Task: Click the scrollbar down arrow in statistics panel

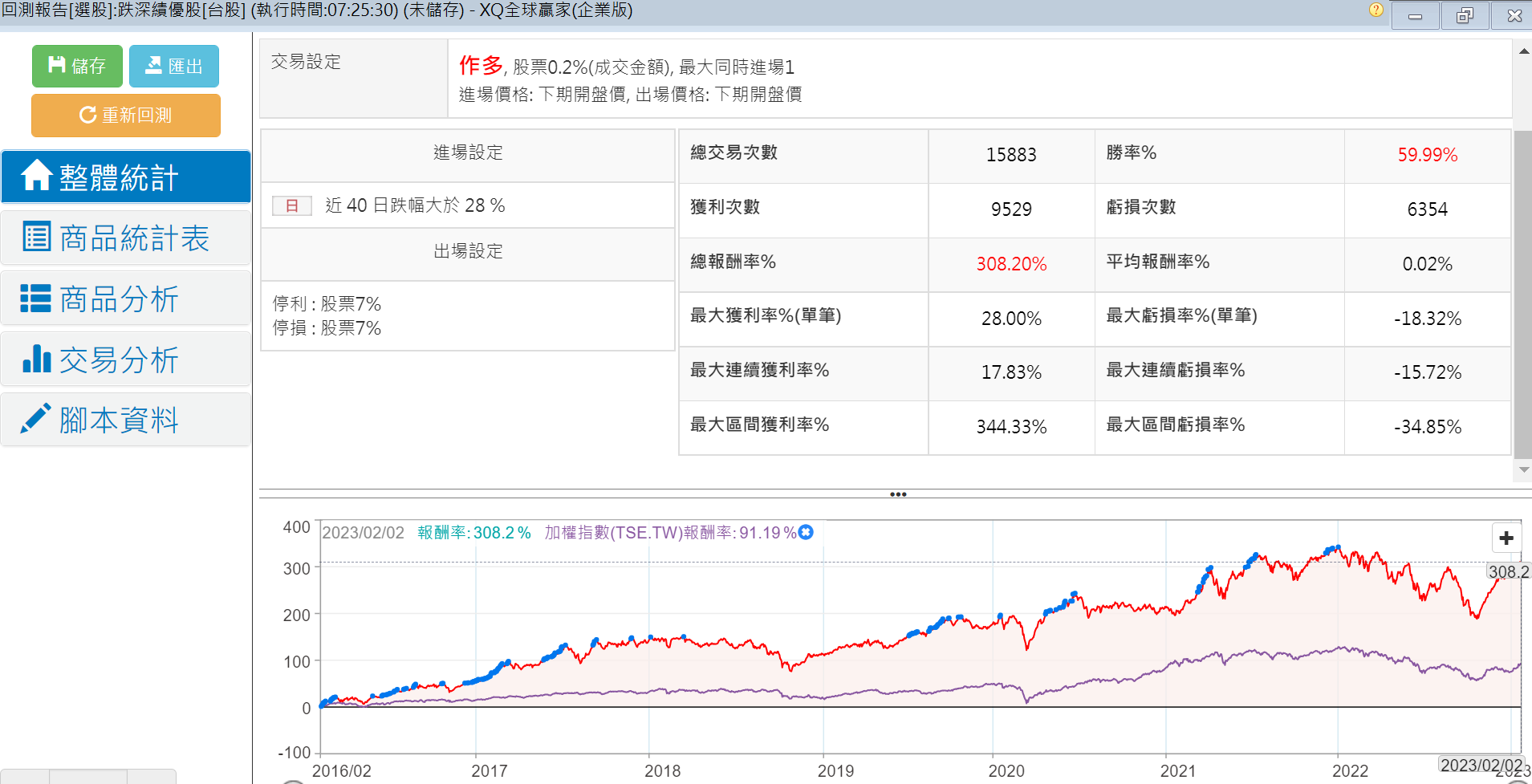Action: click(x=1523, y=470)
